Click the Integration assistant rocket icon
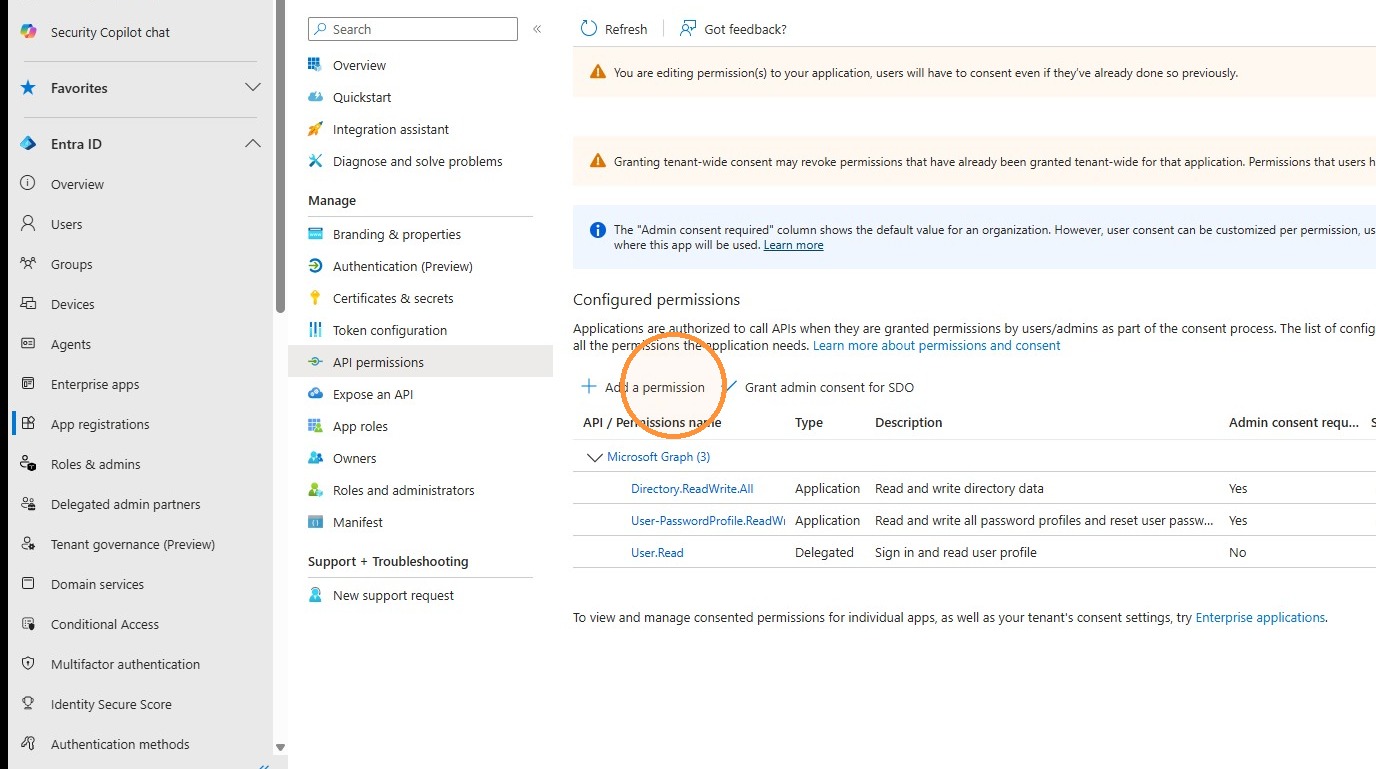 click(316, 129)
